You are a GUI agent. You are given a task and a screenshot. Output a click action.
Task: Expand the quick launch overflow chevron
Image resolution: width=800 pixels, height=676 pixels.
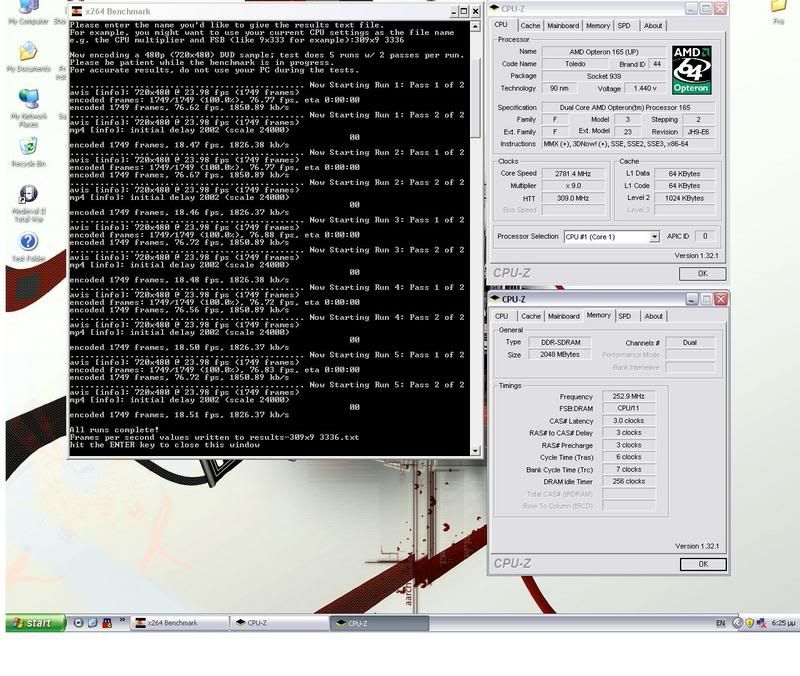click(122, 620)
